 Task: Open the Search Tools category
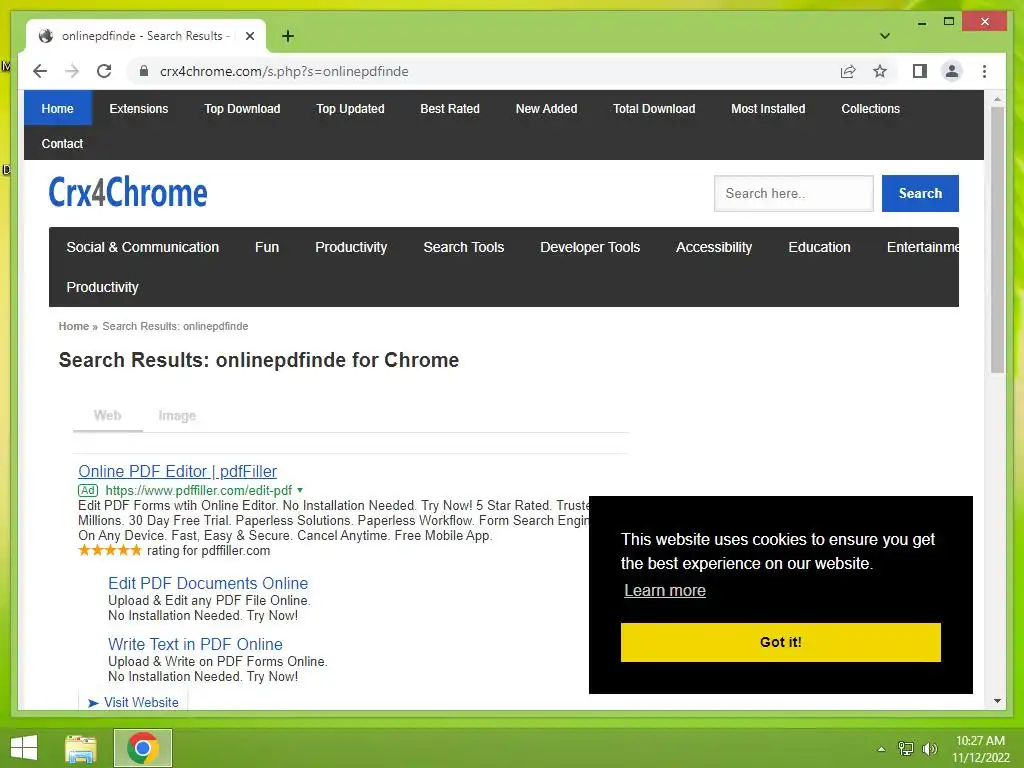coord(463,247)
